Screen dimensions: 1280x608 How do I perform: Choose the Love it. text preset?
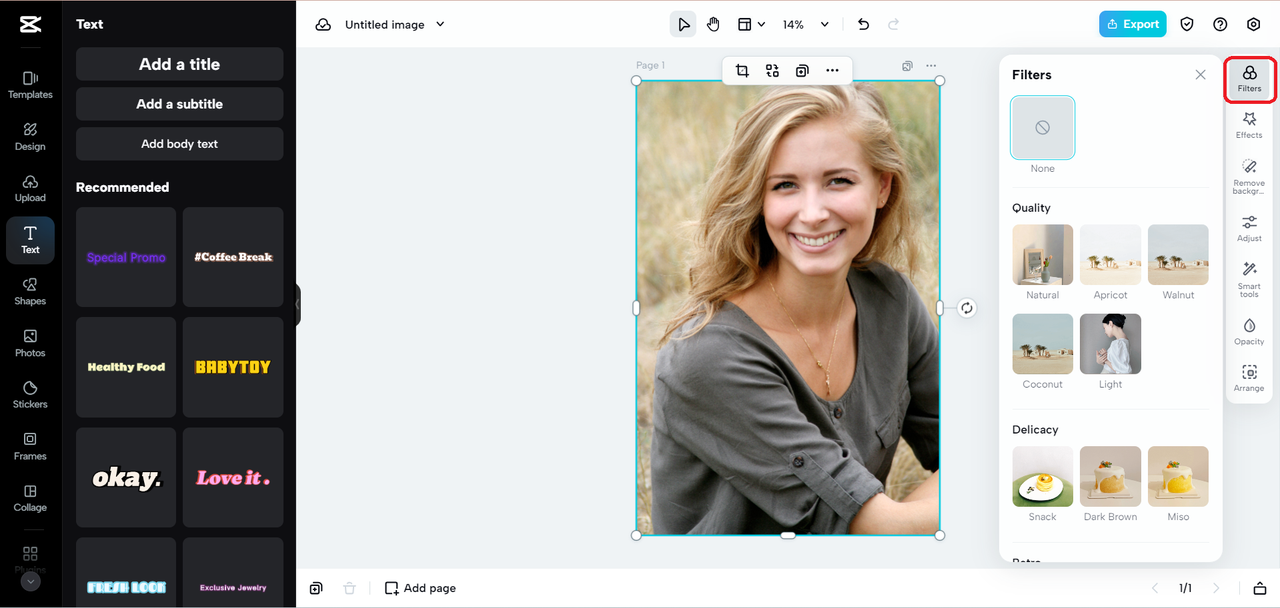coord(233,478)
